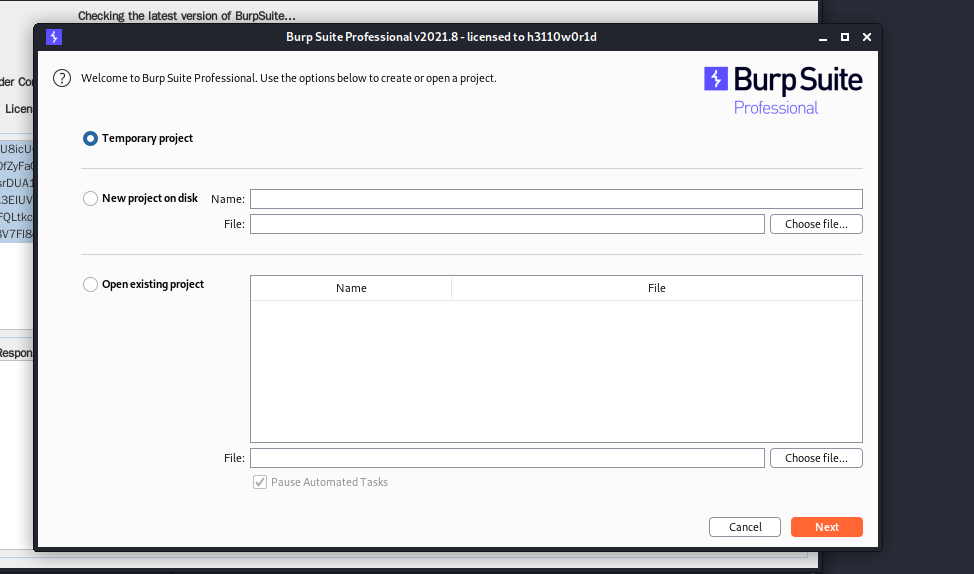Image resolution: width=974 pixels, height=574 pixels.
Task: Sort the project table by Name column
Action: point(351,288)
